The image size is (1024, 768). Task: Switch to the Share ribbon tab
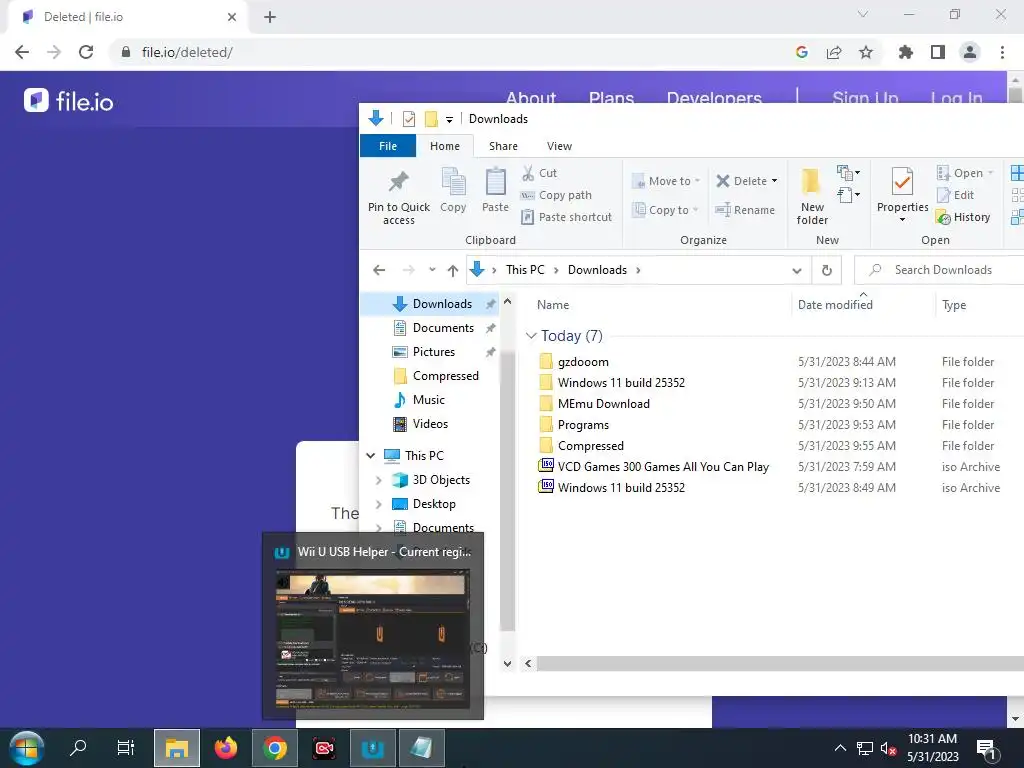503,146
